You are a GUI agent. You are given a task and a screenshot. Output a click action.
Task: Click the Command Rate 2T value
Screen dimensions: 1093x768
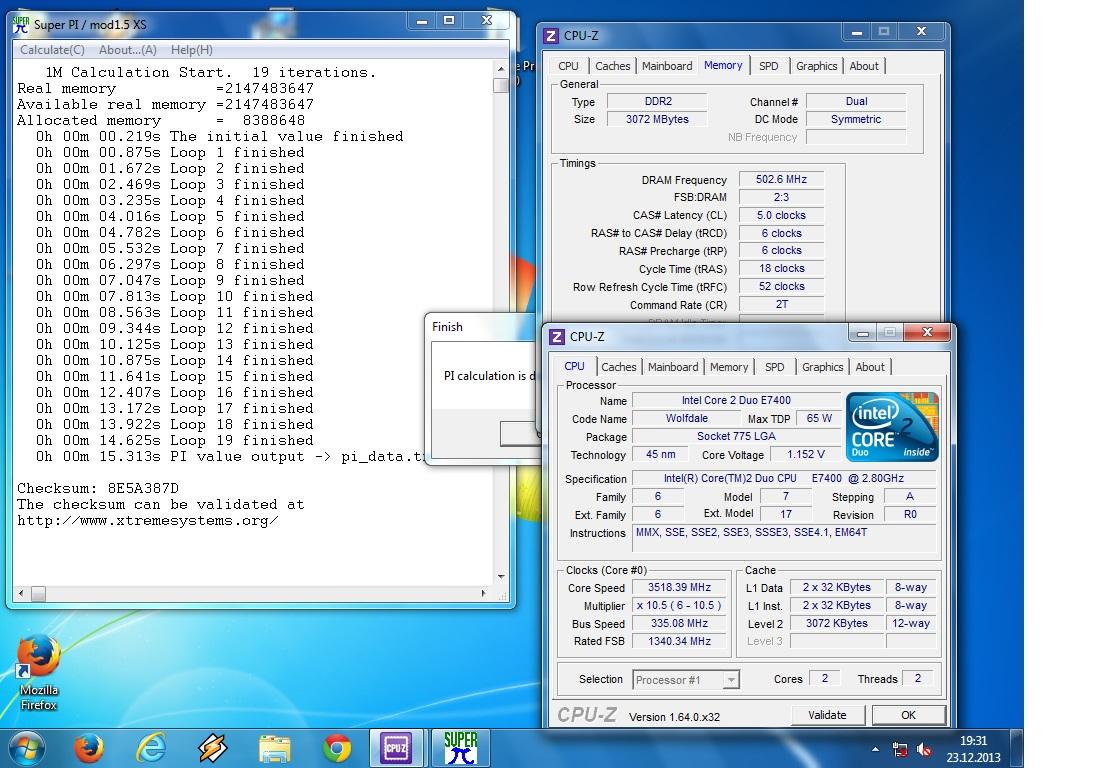coord(781,305)
